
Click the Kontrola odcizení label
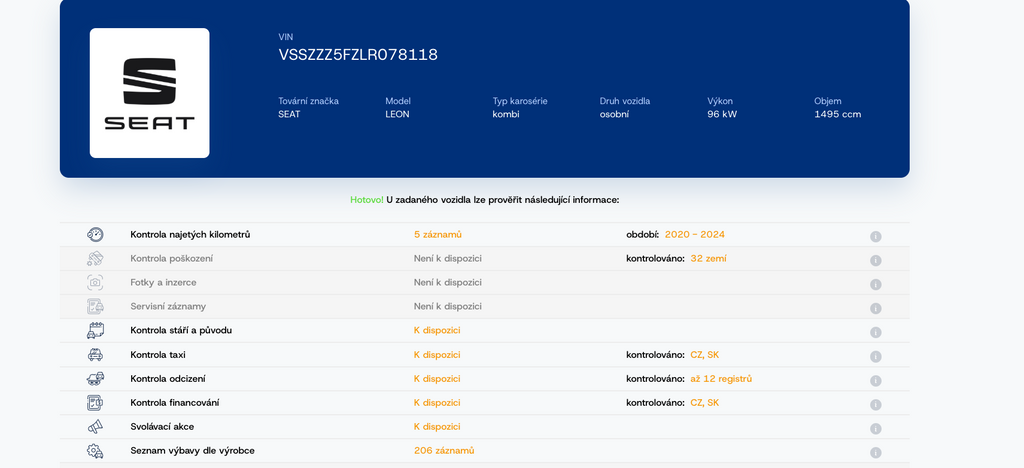tap(175, 379)
